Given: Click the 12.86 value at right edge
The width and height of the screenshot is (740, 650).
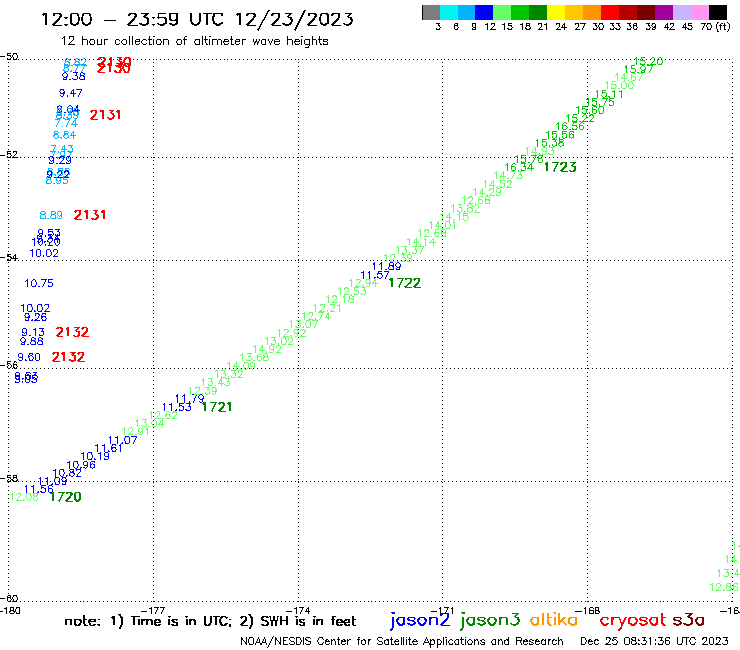Looking at the screenshot, I should click(724, 587).
